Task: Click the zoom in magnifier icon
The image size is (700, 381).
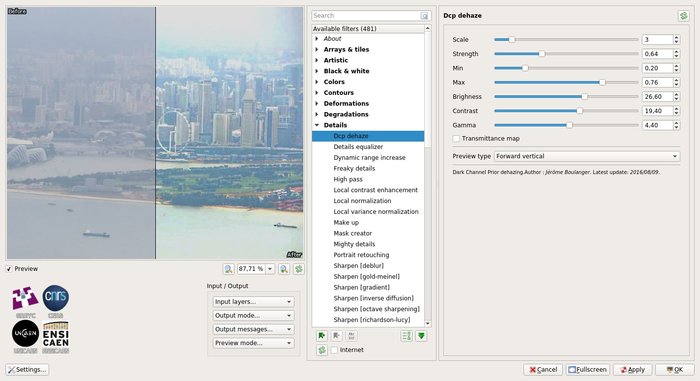Action: pyautogui.click(x=284, y=269)
